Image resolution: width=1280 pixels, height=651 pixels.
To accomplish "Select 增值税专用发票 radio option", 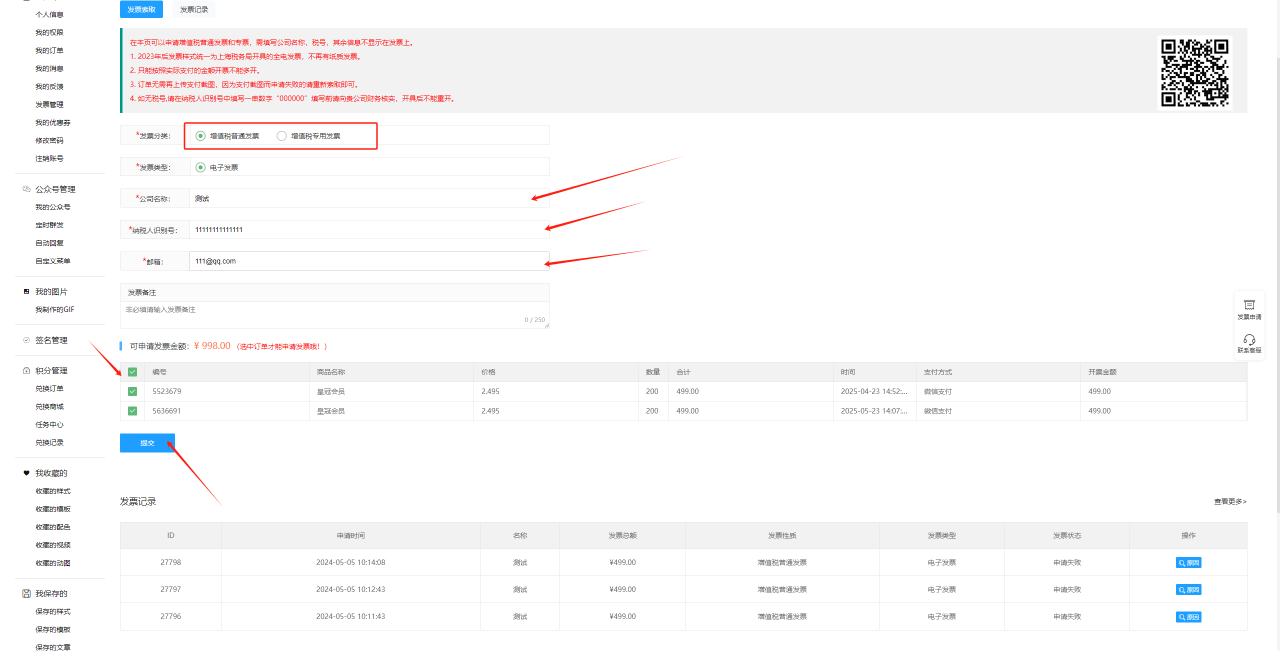I will [282, 136].
